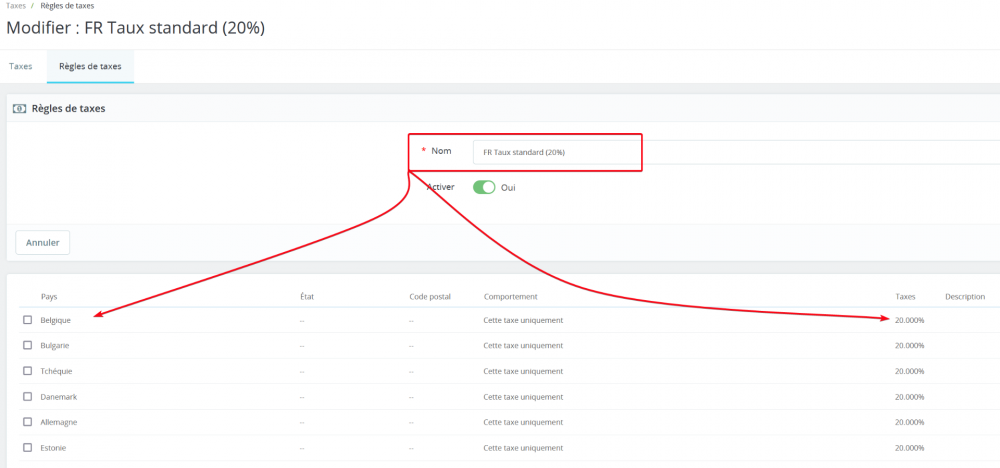Click the Estonie country cell
The width and height of the screenshot is (1000, 468).
[x=53, y=448]
